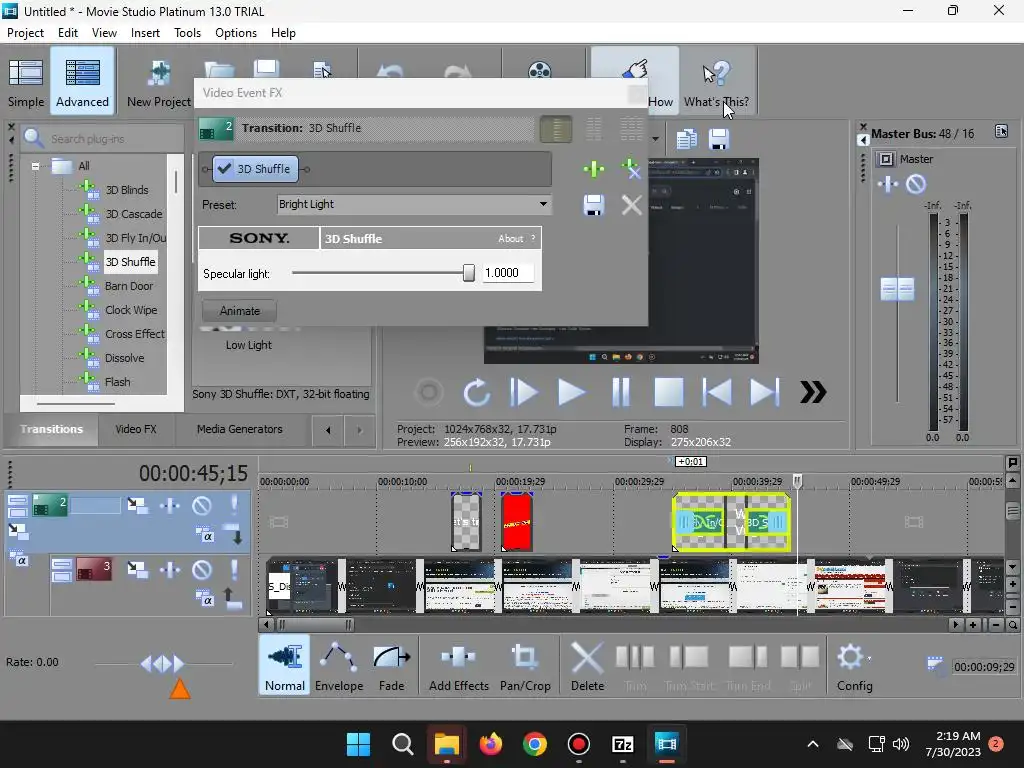
Task: Click Play From Start button
Action: point(524,392)
